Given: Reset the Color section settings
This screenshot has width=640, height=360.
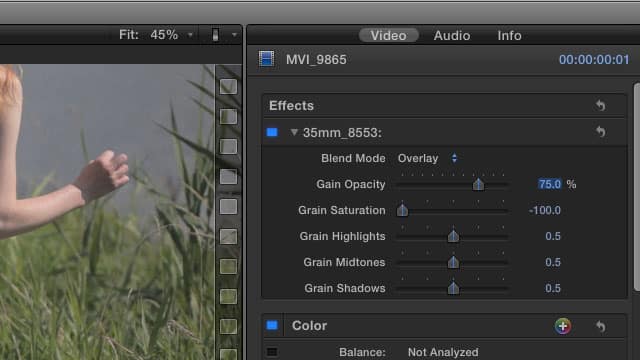Looking at the screenshot, I should click(x=600, y=326).
